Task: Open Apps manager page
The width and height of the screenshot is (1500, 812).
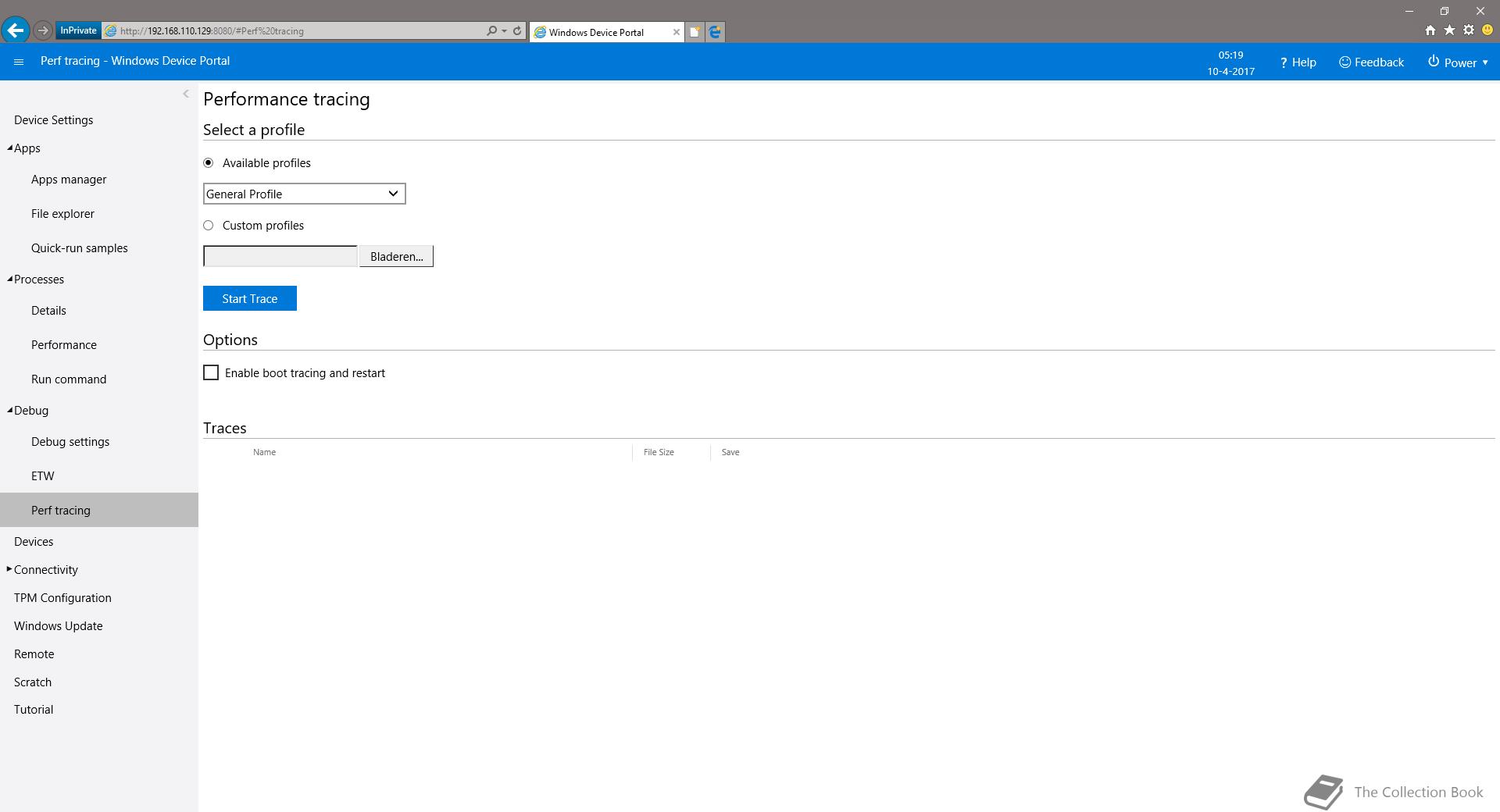Action: click(69, 180)
